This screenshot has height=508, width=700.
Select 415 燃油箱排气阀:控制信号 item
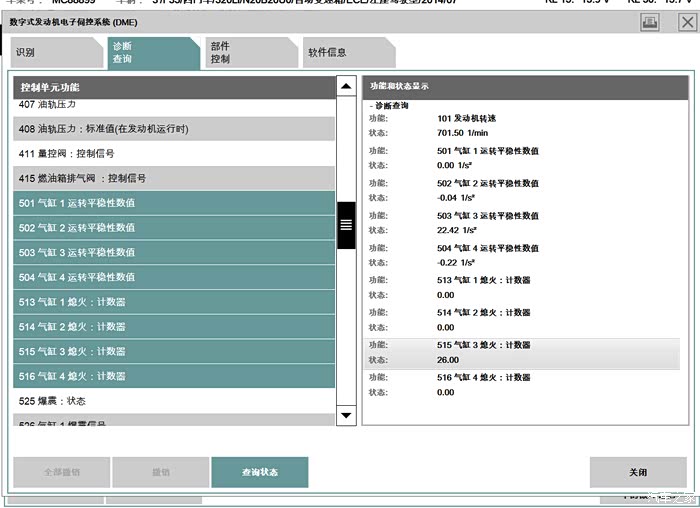click(x=174, y=178)
